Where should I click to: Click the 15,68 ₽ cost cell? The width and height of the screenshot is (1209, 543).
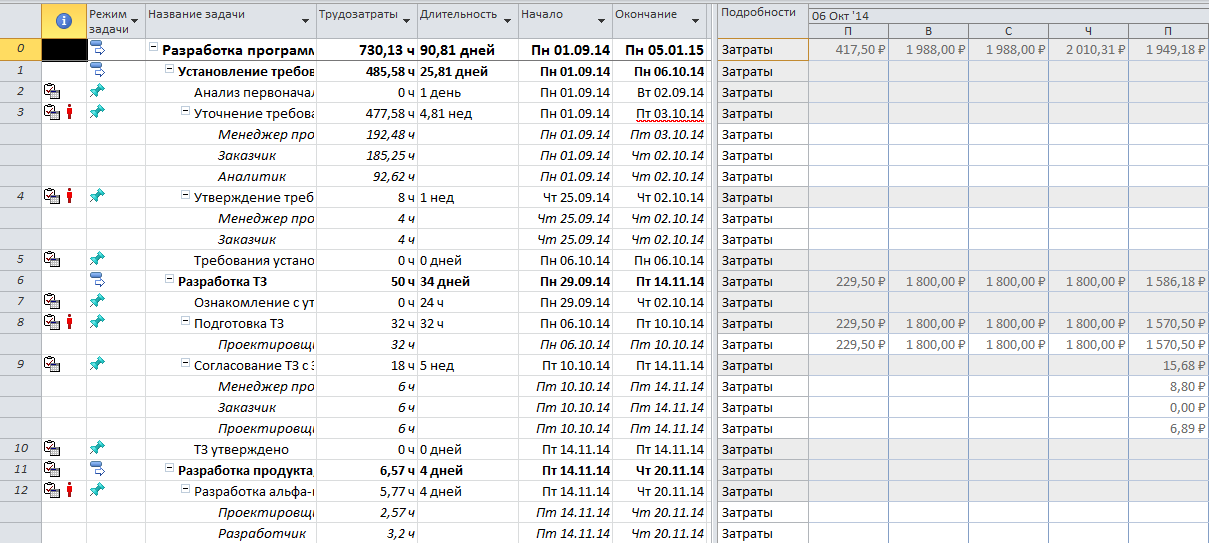pos(1168,365)
